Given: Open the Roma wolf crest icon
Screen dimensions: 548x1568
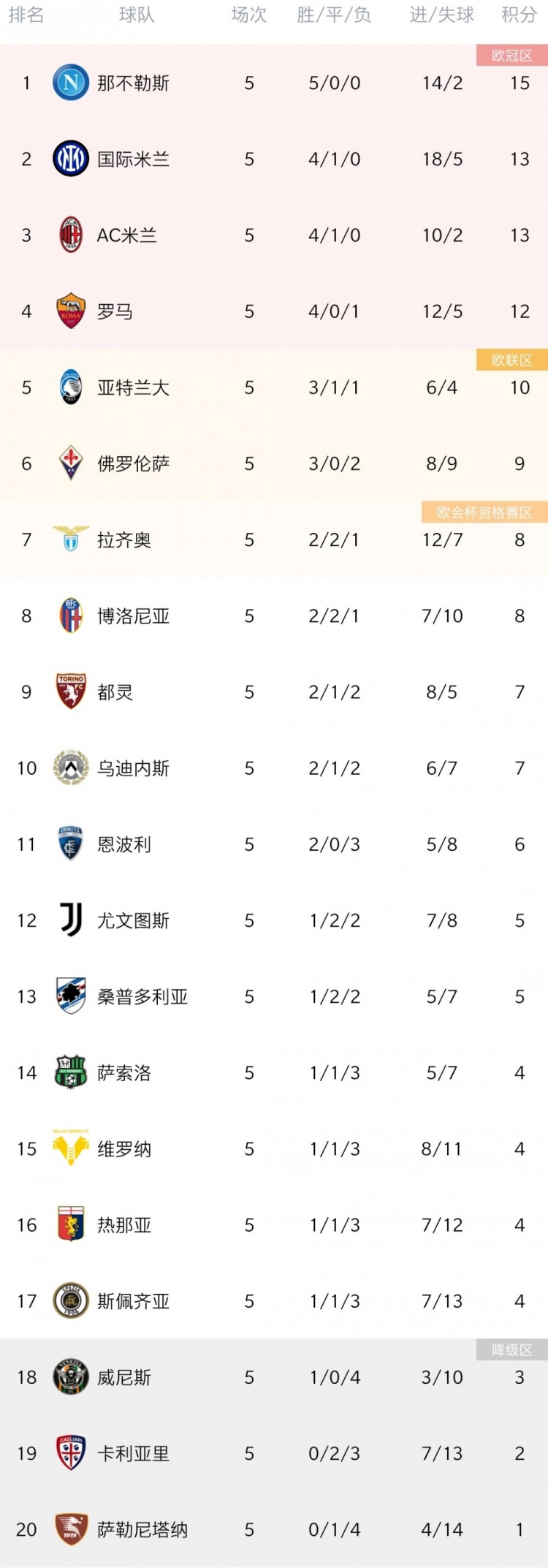Looking at the screenshot, I should 71,311.
